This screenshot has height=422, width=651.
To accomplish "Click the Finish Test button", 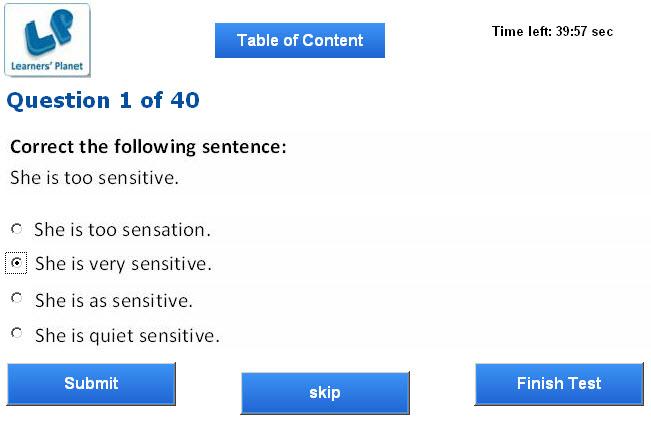I will tap(559, 384).
